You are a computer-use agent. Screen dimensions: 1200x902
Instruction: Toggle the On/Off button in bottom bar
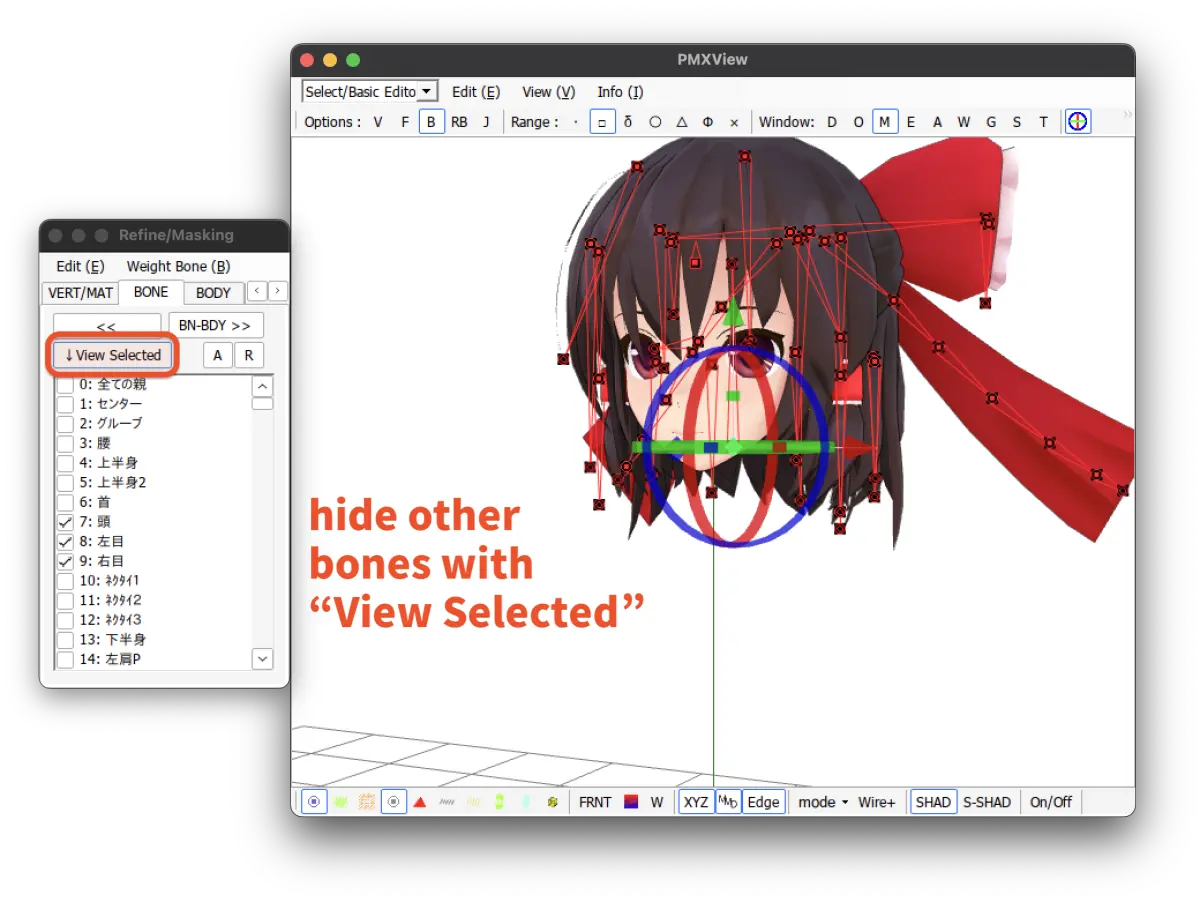[1051, 802]
